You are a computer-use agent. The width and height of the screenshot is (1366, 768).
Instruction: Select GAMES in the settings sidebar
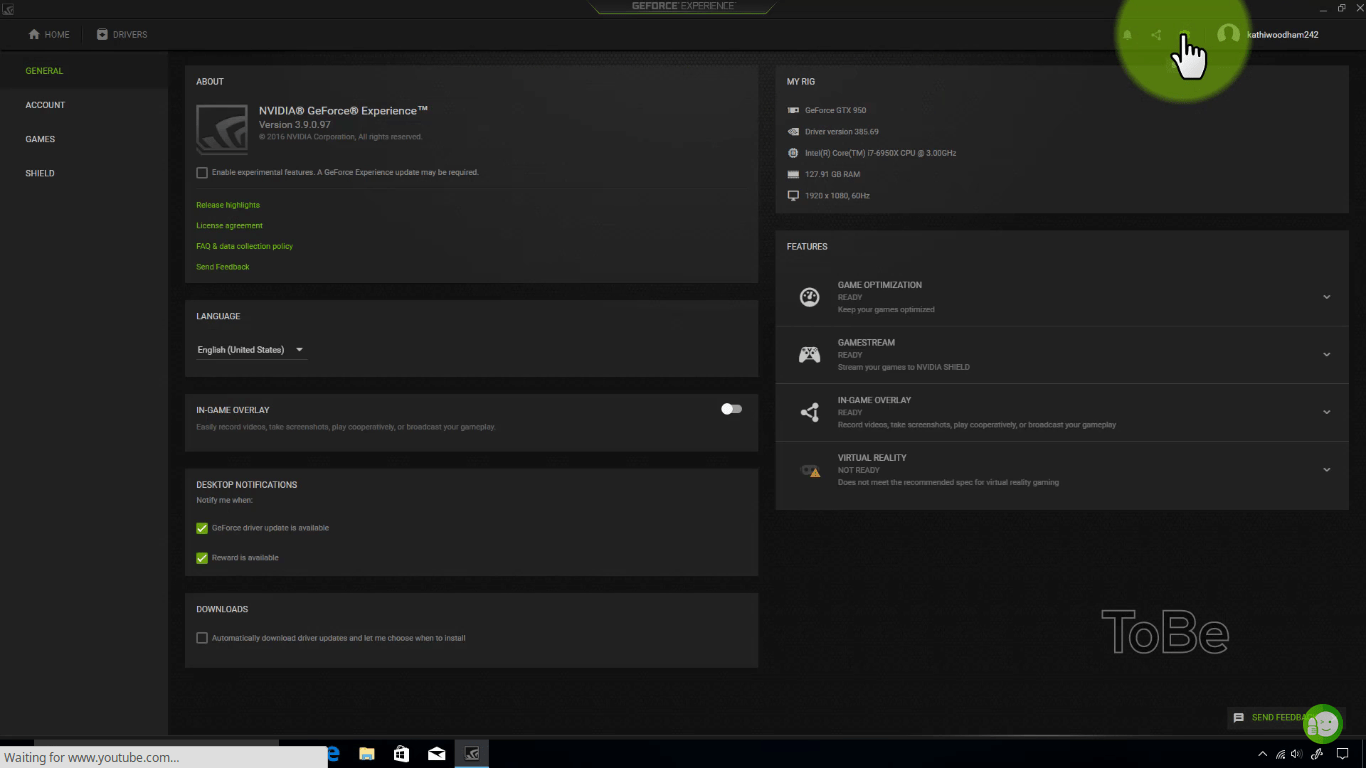pyautogui.click(x=40, y=139)
